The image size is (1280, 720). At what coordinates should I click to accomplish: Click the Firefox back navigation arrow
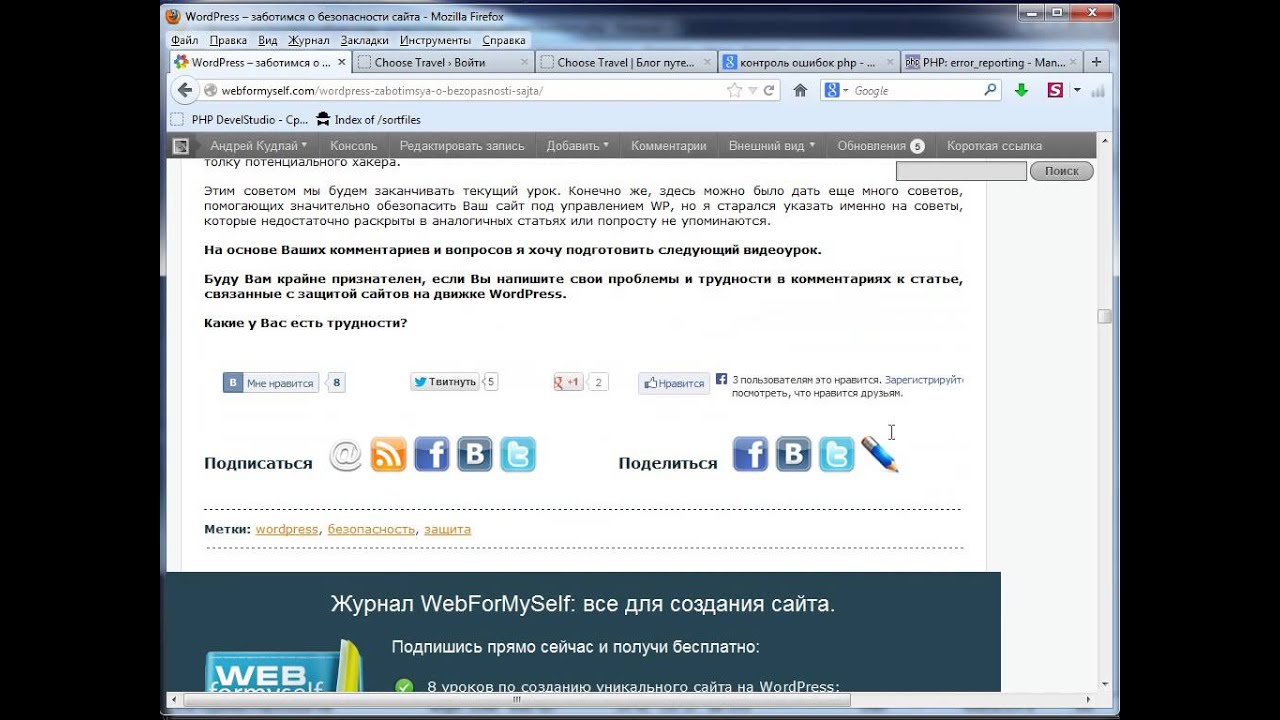click(x=184, y=90)
